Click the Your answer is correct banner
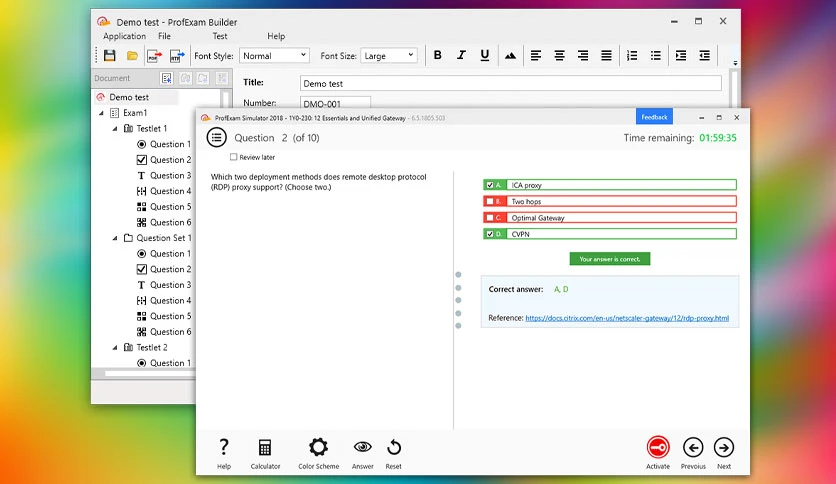 pos(610,259)
